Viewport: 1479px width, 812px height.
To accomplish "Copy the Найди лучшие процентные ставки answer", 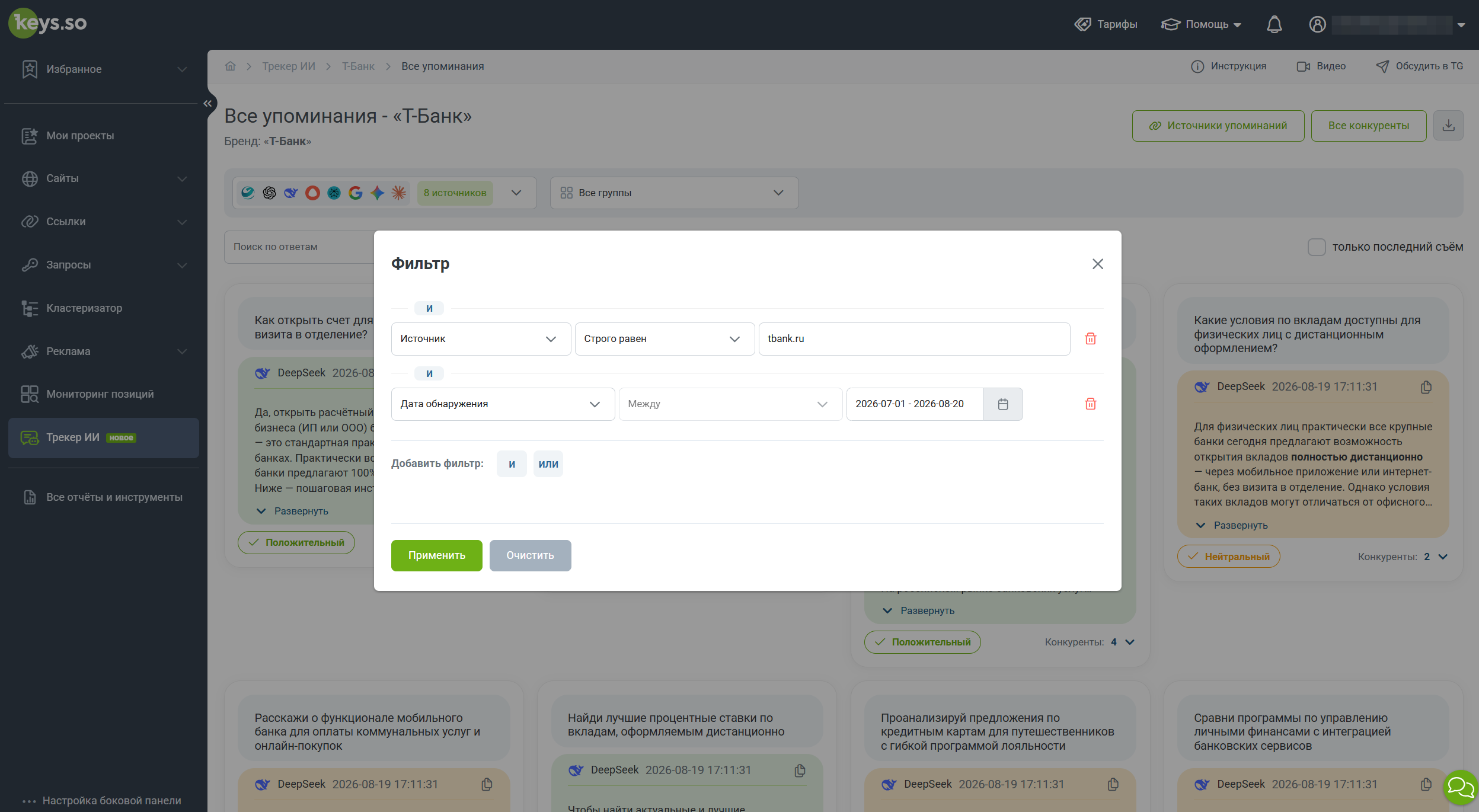I will coord(800,771).
